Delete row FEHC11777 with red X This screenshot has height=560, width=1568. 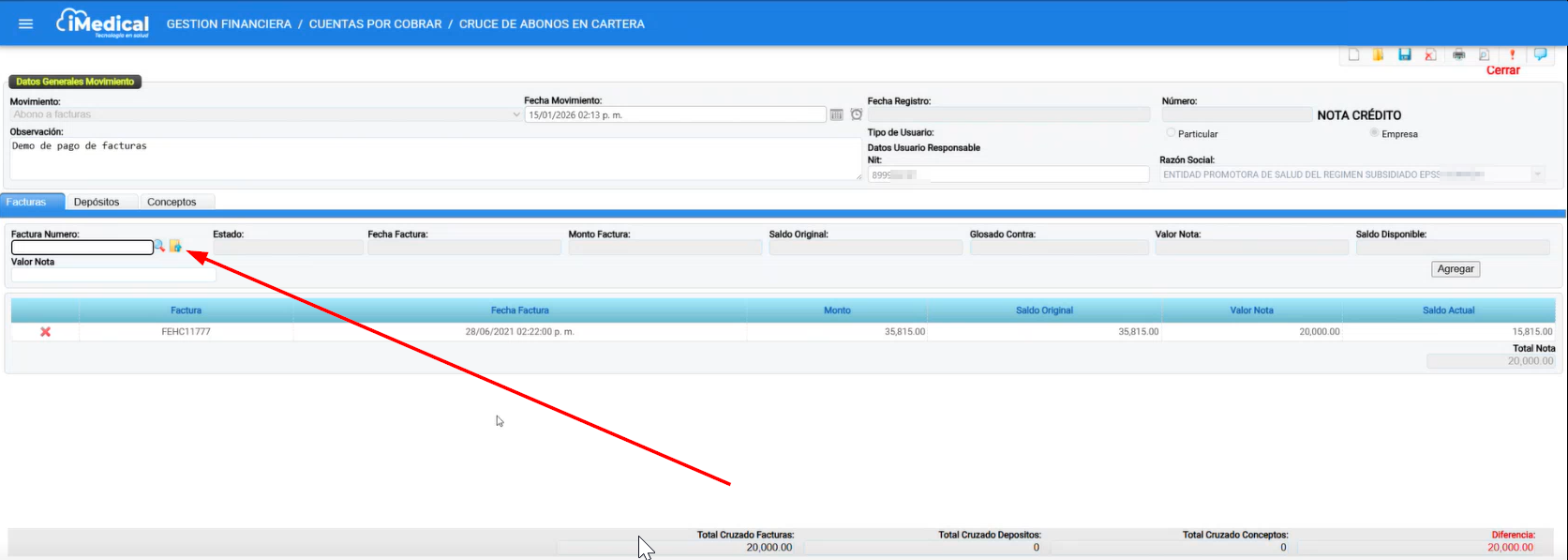45,332
